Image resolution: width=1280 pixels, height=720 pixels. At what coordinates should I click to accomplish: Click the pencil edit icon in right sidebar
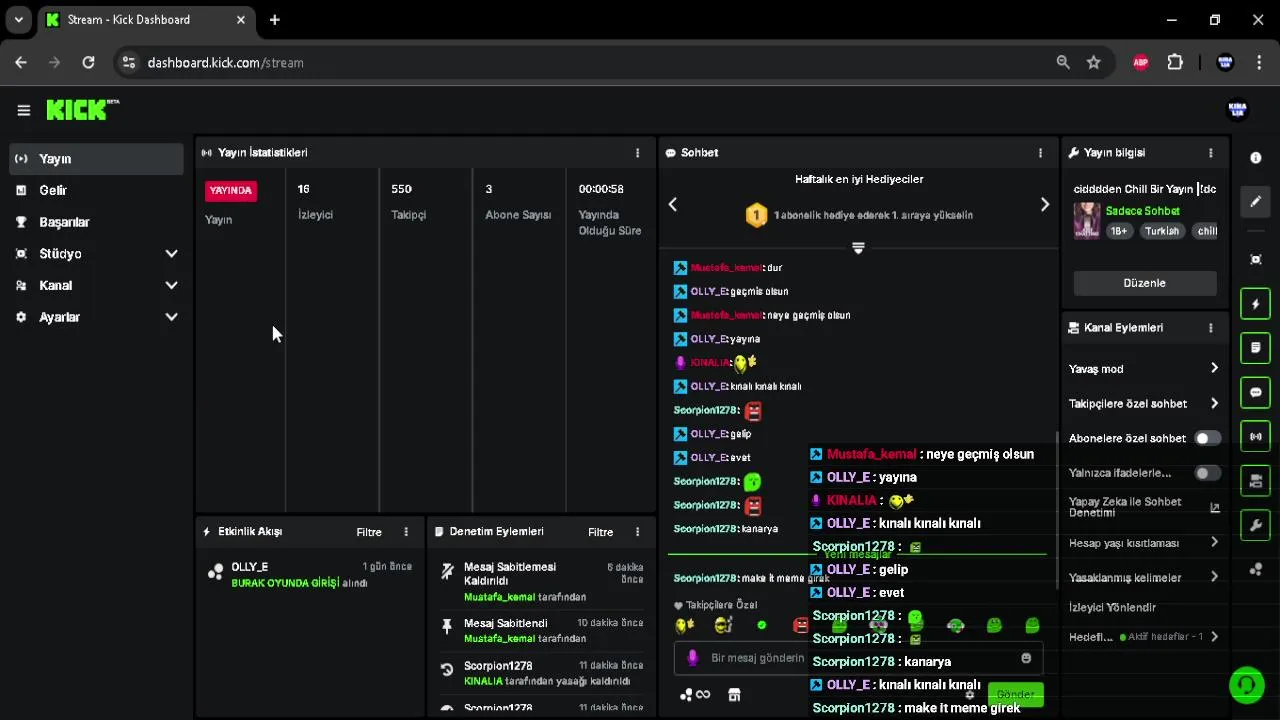click(1256, 202)
